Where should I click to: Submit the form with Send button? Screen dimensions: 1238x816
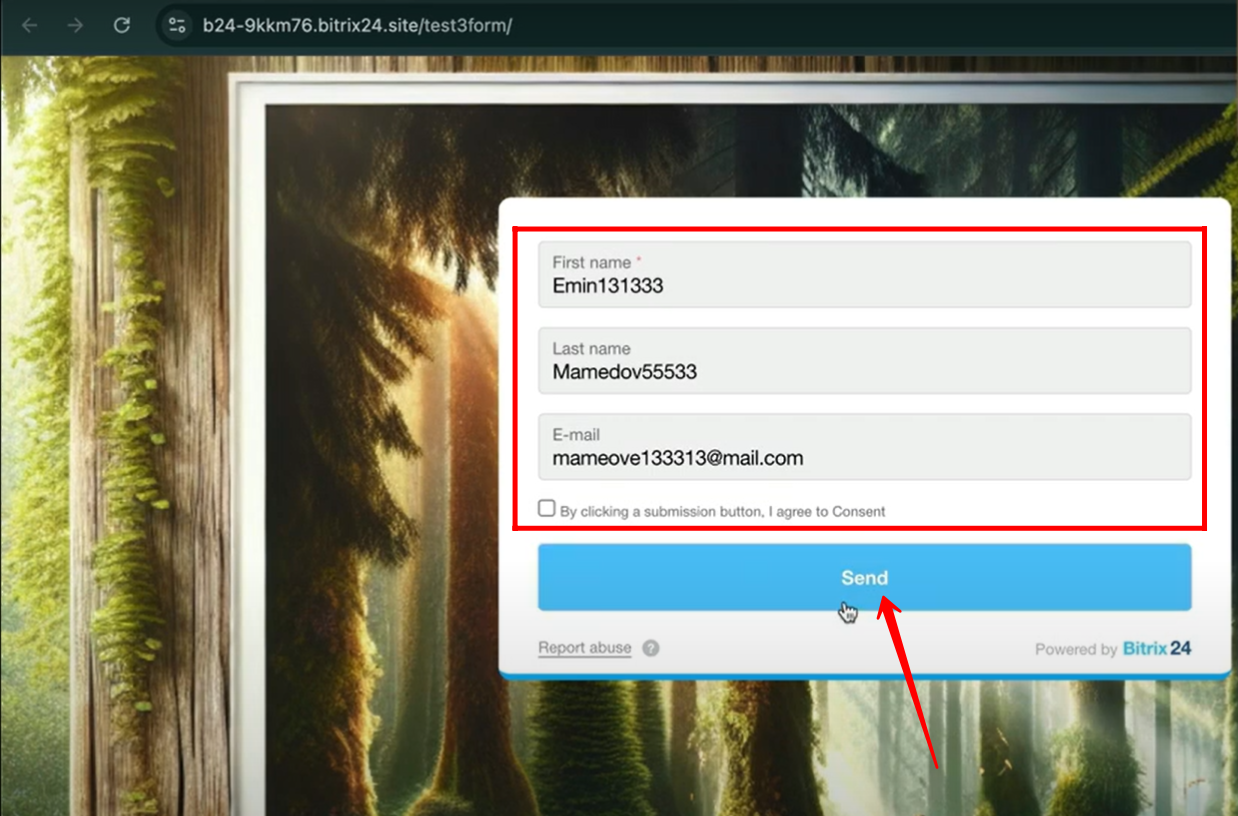(864, 577)
